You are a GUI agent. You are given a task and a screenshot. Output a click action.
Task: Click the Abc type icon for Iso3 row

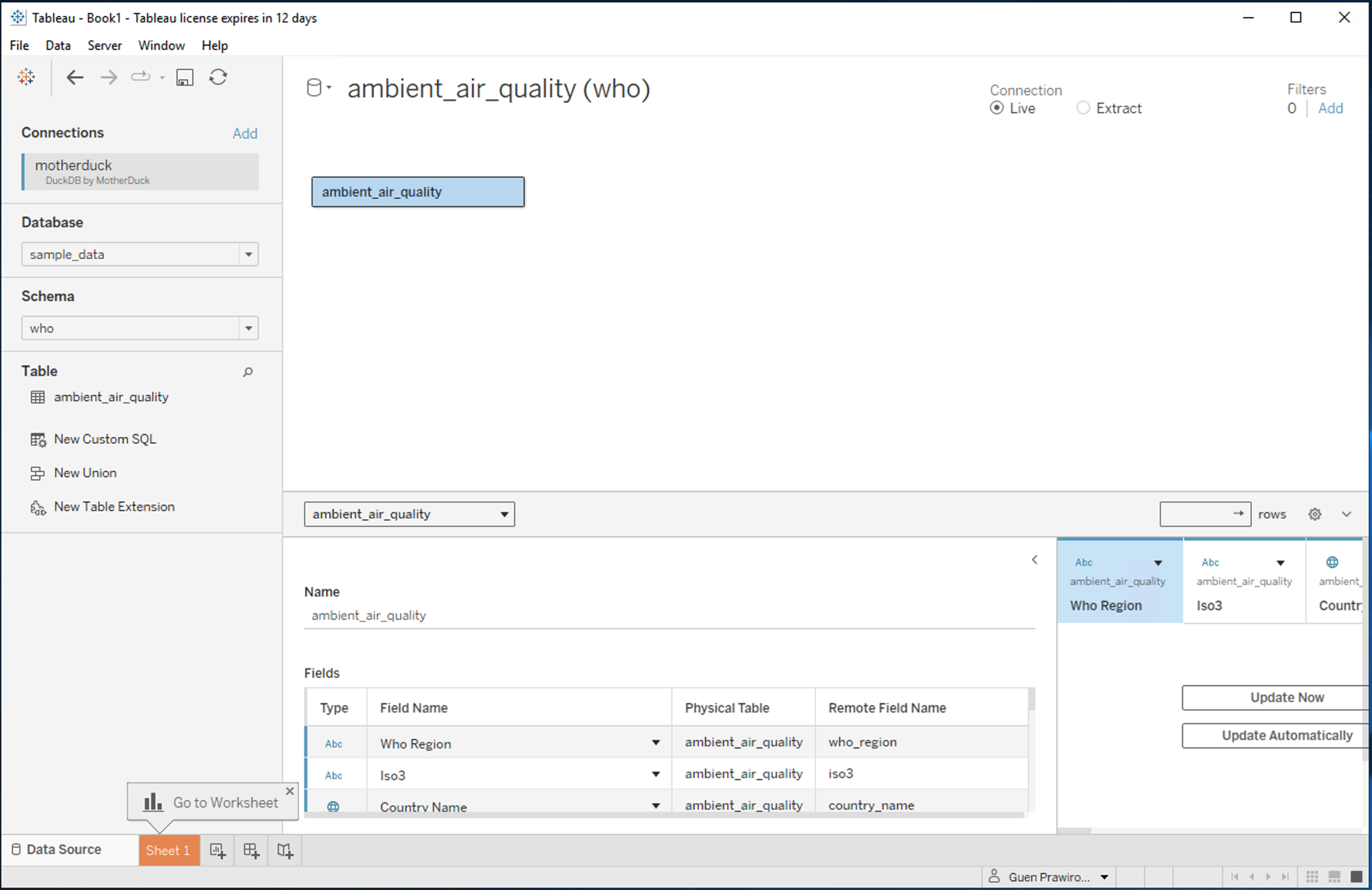click(x=333, y=775)
